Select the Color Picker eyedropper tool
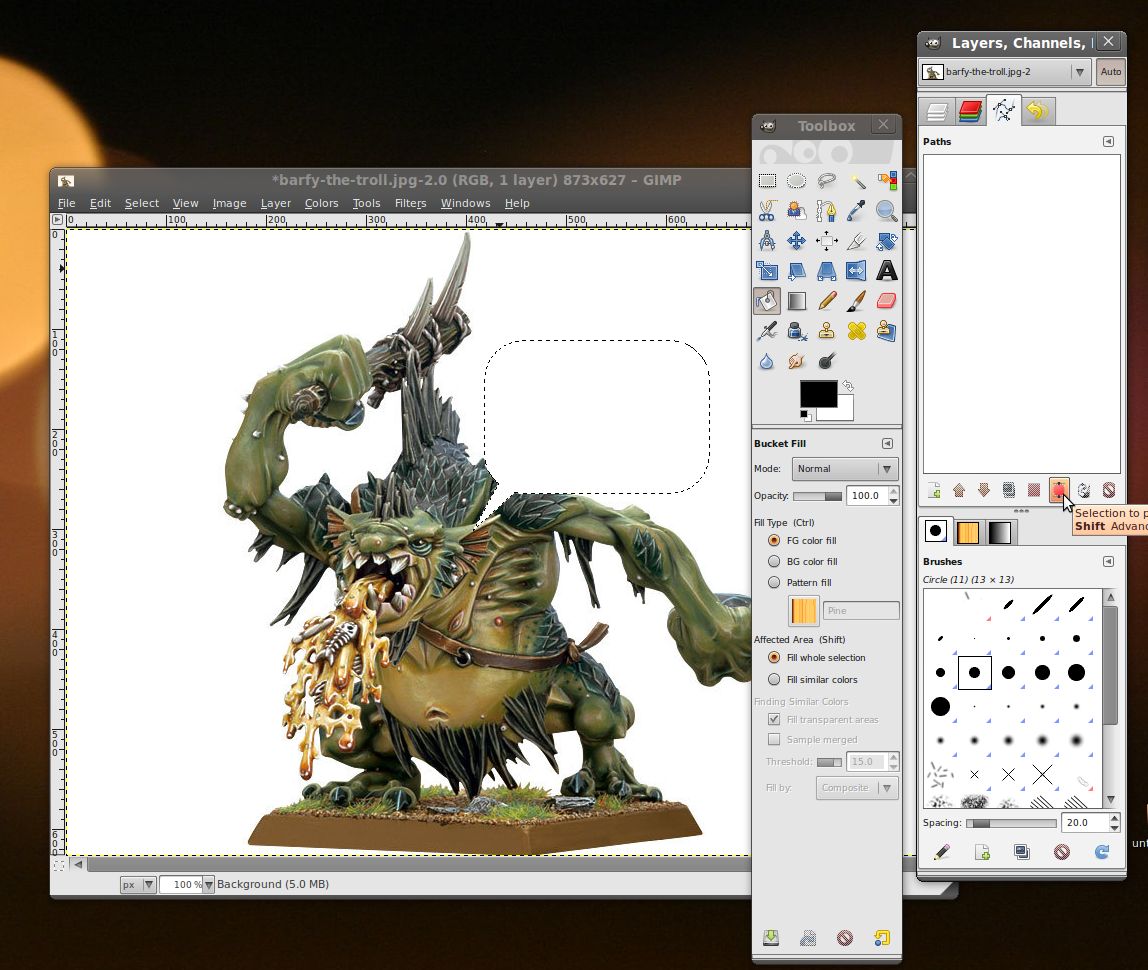1148x970 pixels. pyautogui.click(x=857, y=211)
